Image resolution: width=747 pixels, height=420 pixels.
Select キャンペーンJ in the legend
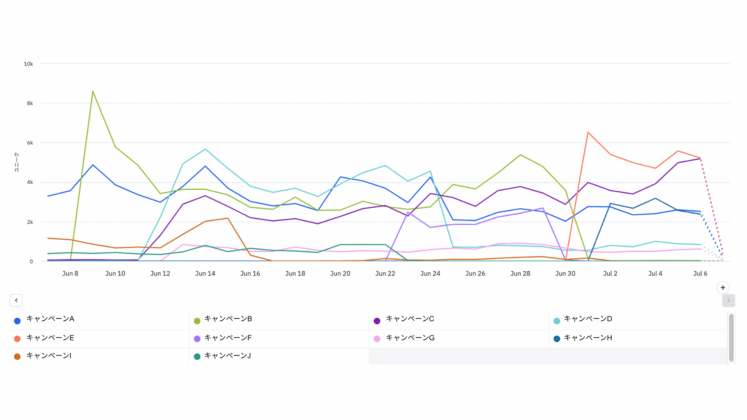(x=227, y=356)
